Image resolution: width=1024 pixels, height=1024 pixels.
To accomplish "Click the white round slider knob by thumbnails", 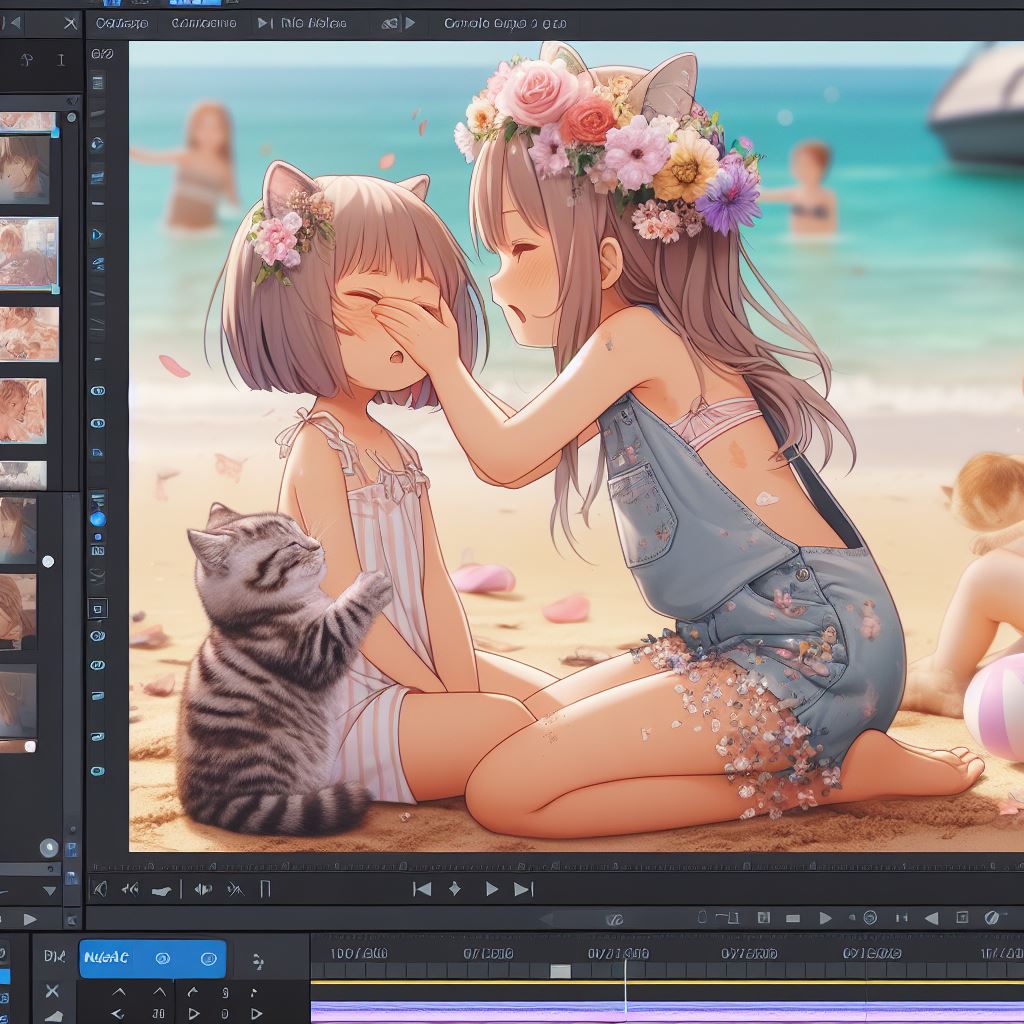I will [x=47, y=562].
